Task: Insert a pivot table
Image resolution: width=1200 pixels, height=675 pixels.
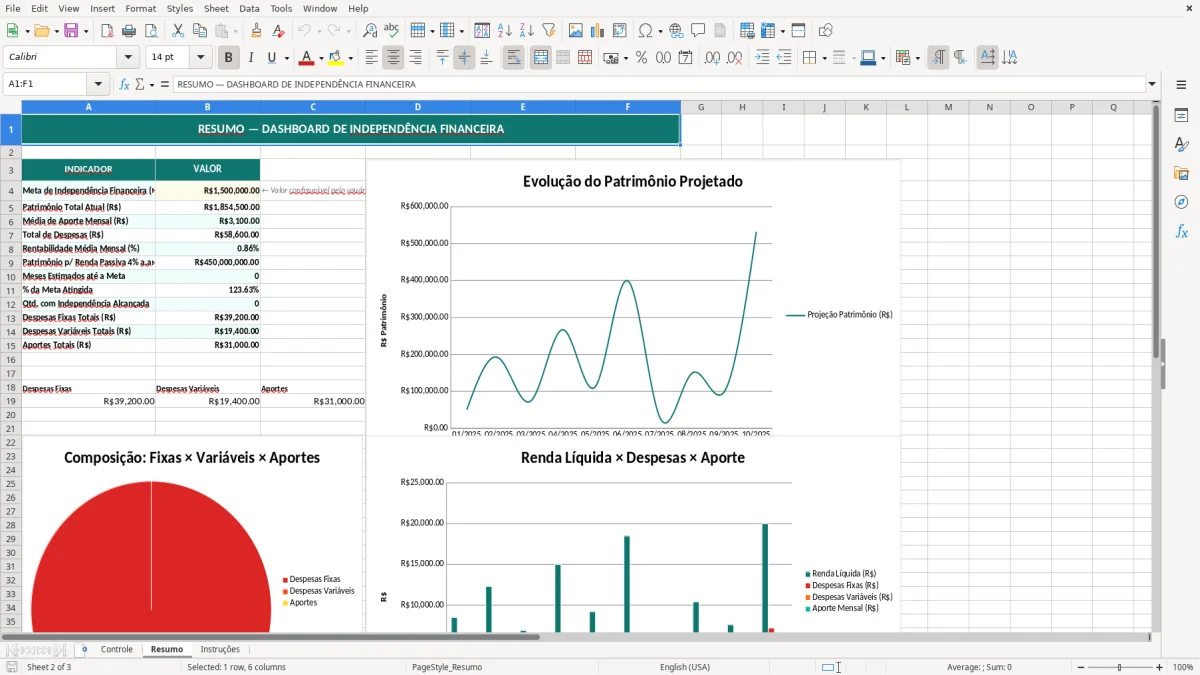Action: 619,31
